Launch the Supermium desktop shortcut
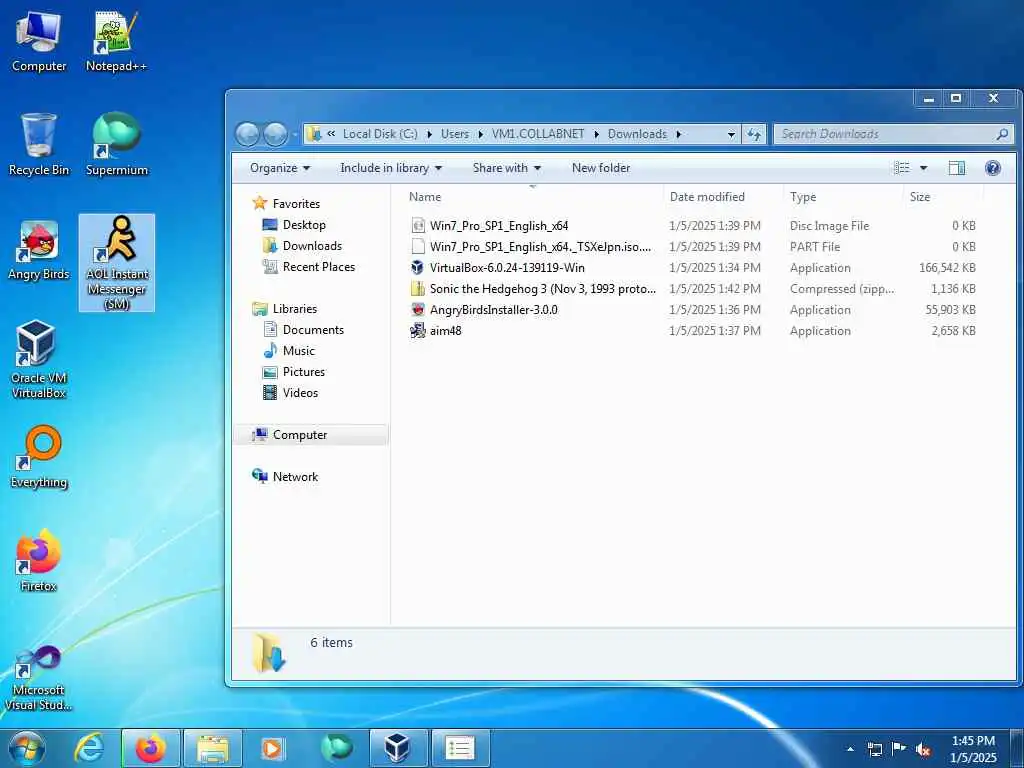This screenshot has width=1024, height=768. point(117,145)
